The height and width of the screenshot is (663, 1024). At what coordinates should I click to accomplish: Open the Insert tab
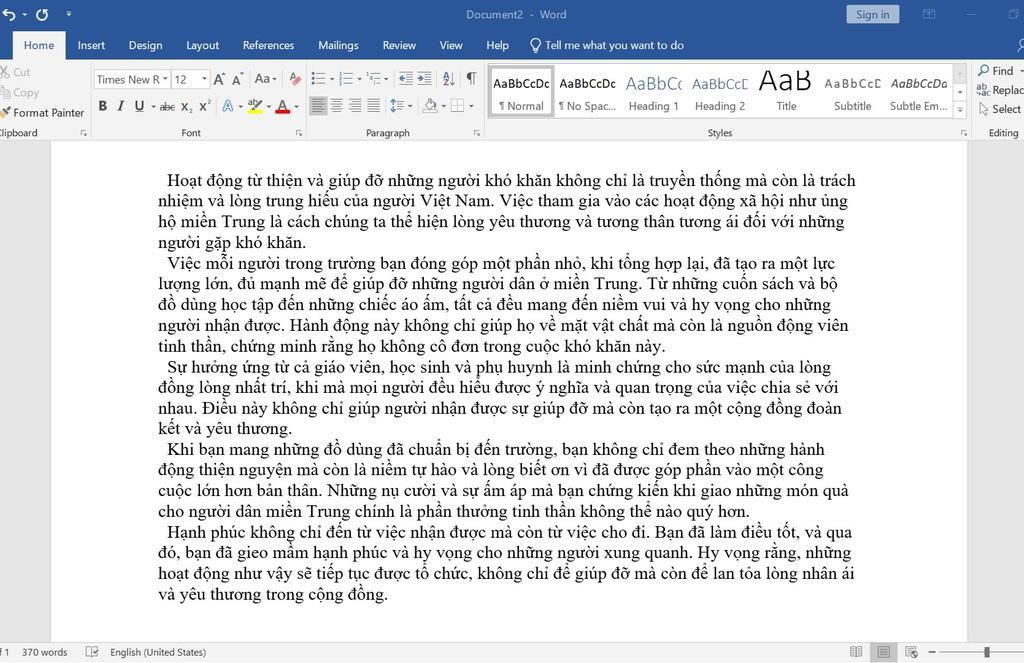click(x=91, y=45)
